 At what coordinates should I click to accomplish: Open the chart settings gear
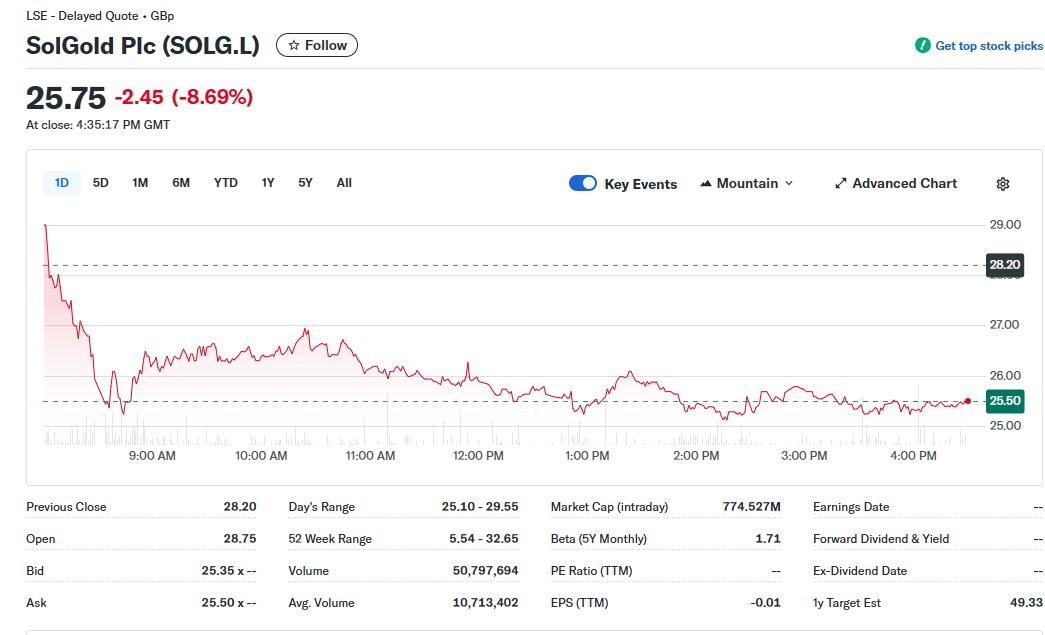tap(1002, 183)
